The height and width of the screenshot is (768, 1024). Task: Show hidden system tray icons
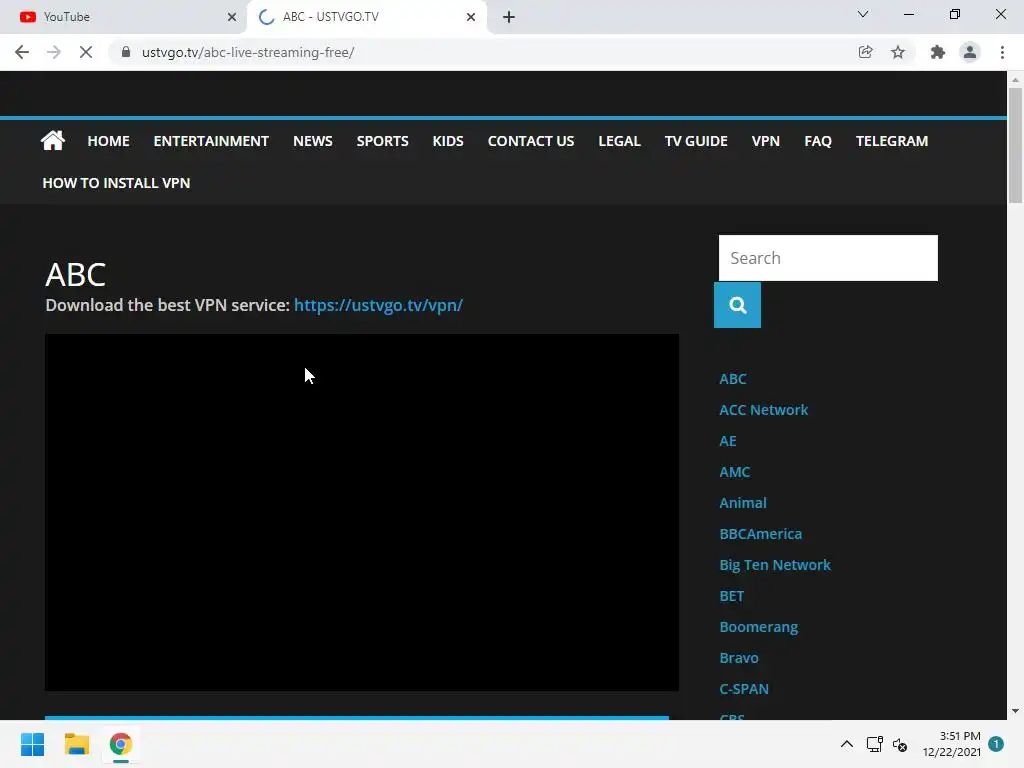(x=846, y=744)
